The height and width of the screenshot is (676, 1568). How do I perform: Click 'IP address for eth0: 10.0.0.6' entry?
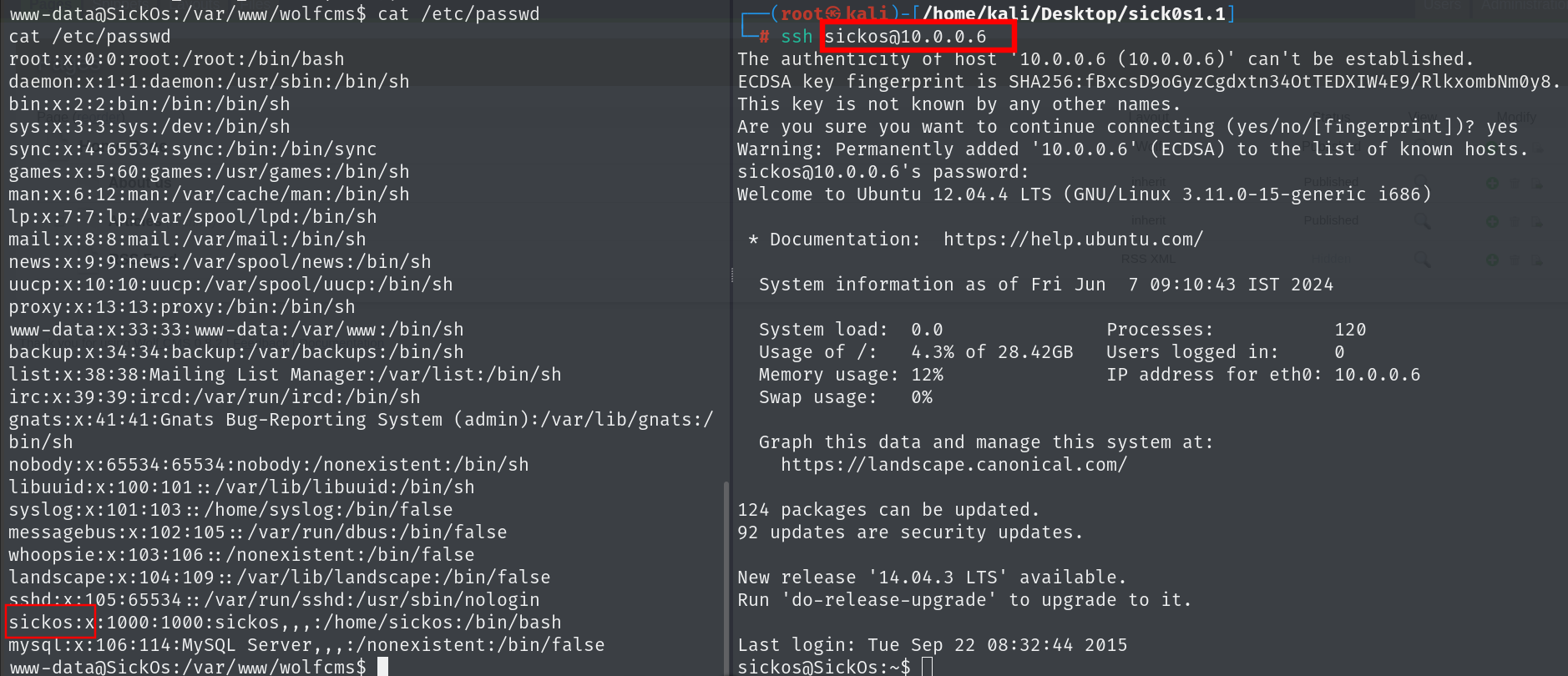[1263, 375]
